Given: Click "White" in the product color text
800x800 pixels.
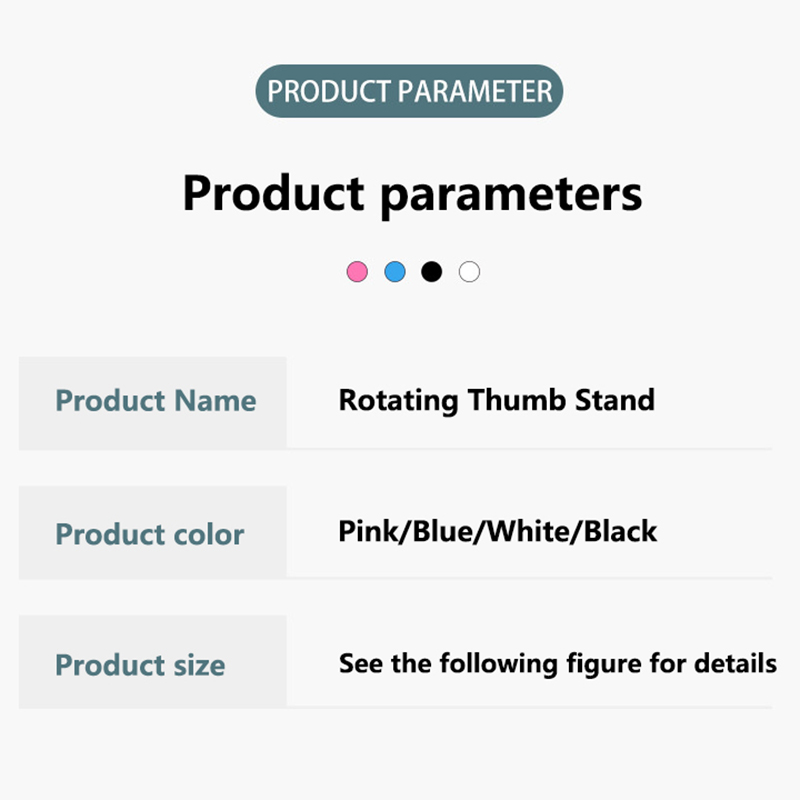Looking at the screenshot, I should click(x=527, y=531).
